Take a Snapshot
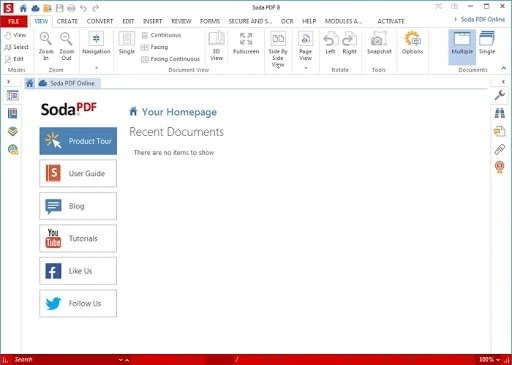Viewport: 512px width, 365px height. [x=379, y=43]
